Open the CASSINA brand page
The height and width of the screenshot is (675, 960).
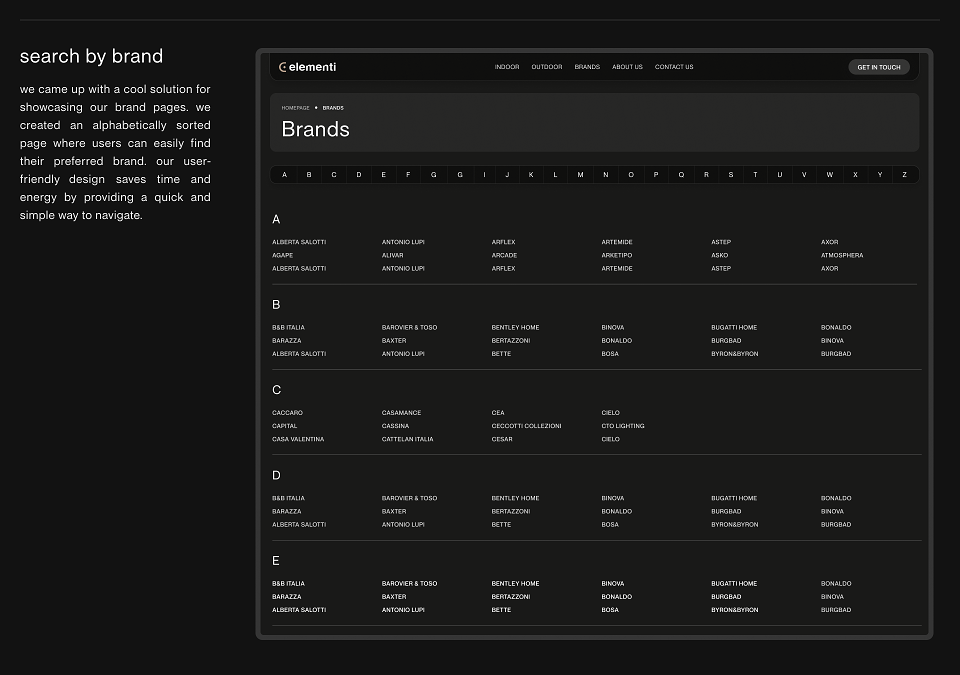tap(396, 426)
